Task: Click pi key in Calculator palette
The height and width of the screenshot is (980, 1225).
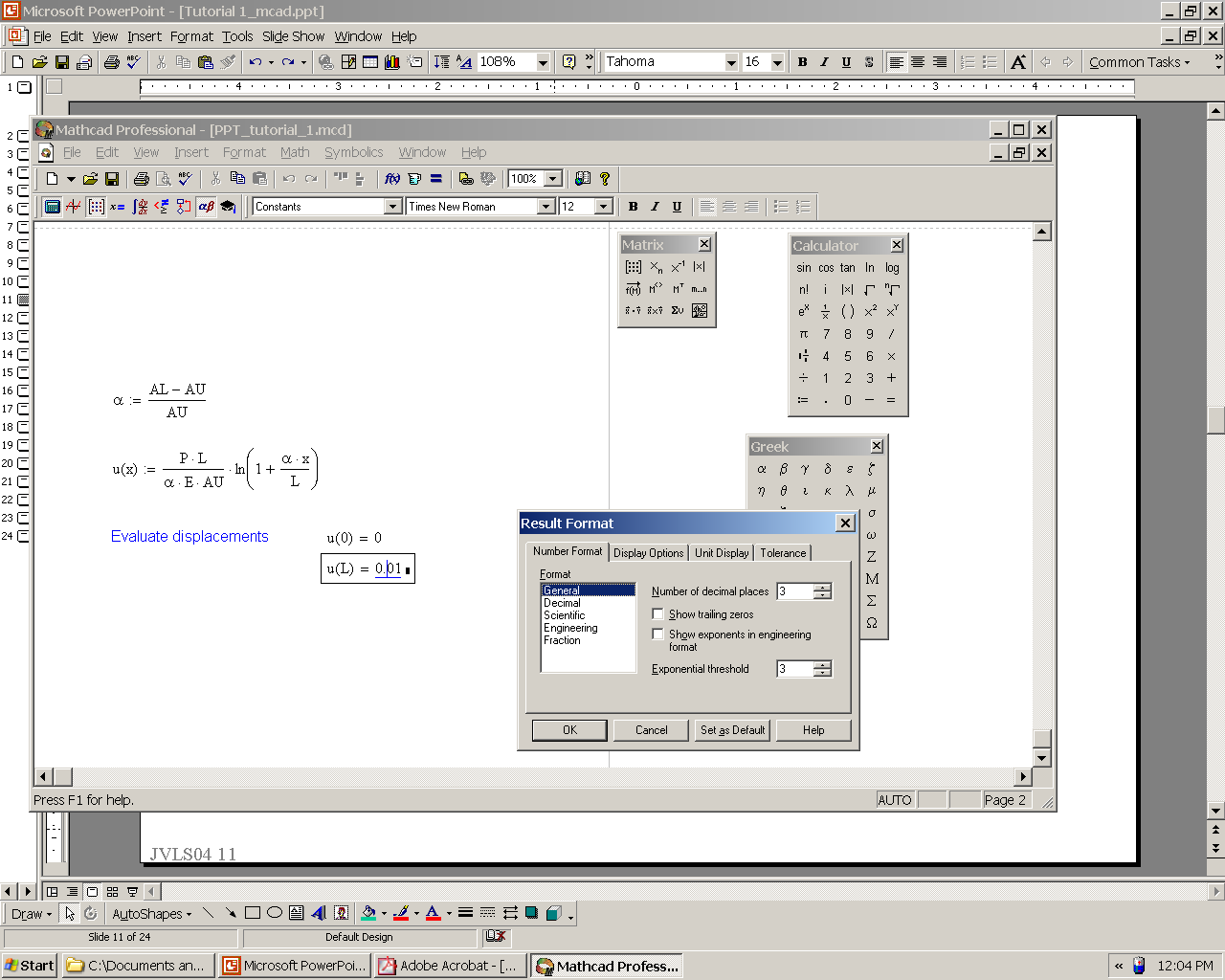Action: (804, 334)
